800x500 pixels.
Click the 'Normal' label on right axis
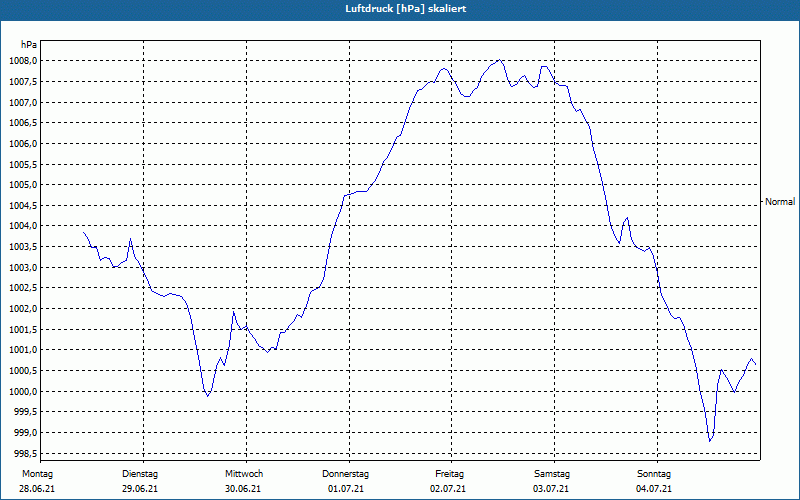780,202
